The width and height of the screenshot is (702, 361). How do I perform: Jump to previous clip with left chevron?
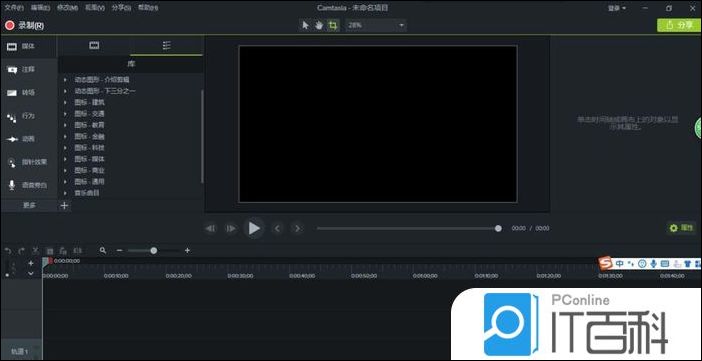(x=277, y=228)
